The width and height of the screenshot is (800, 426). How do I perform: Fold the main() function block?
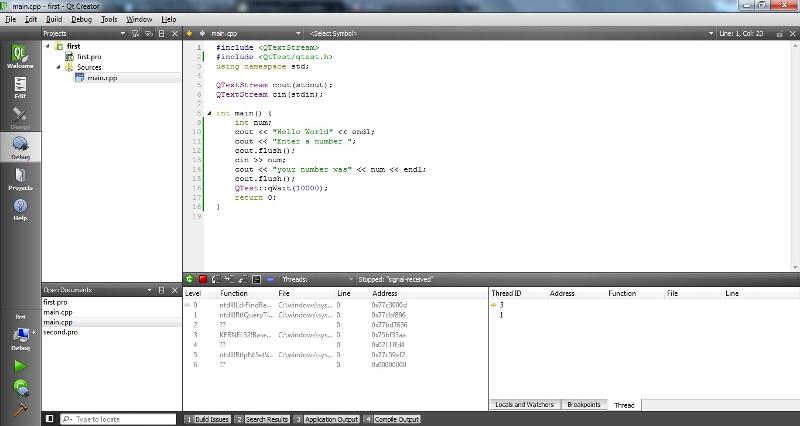tap(209, 113)
